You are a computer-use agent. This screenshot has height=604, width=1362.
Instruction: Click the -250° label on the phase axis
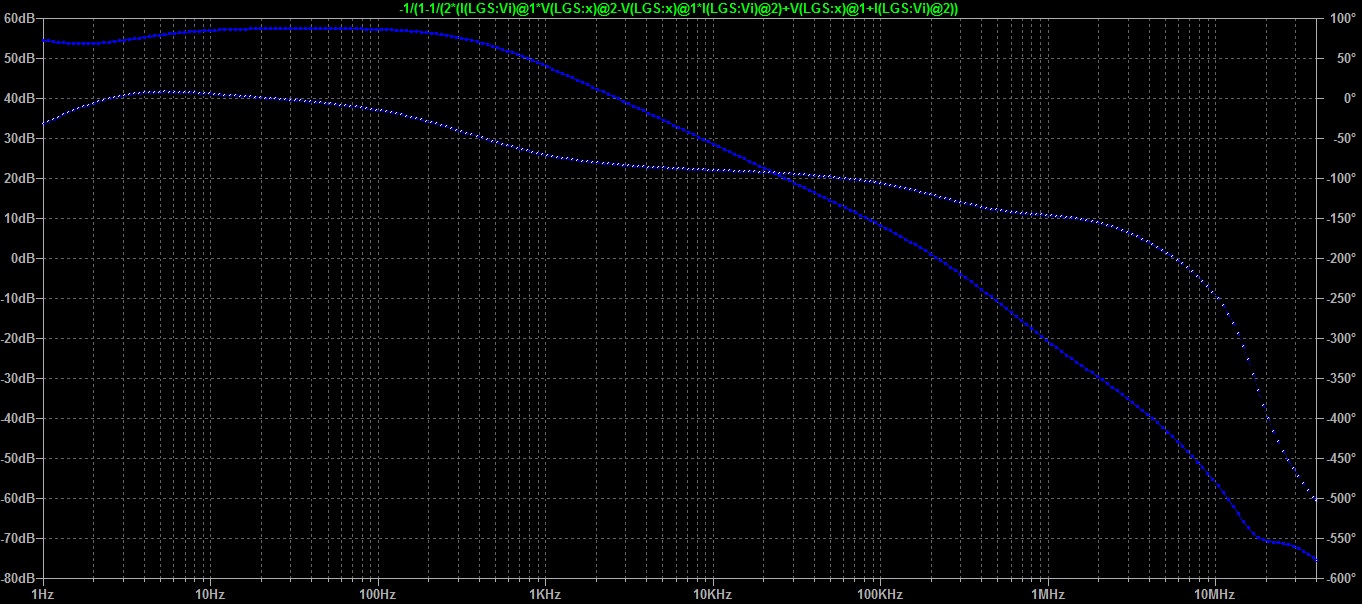[1340, 298]
